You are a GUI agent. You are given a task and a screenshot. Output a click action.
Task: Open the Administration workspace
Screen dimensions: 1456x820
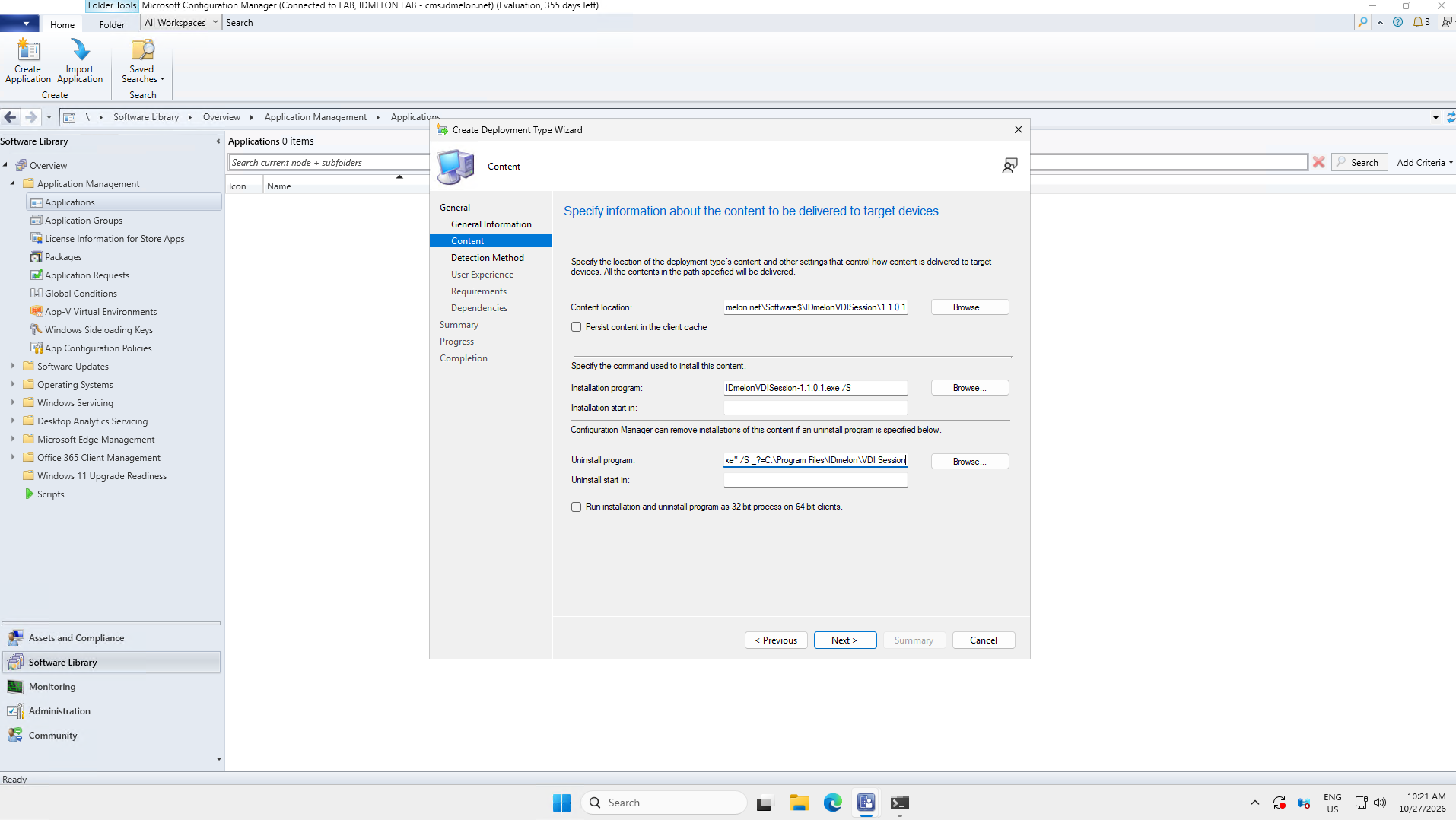111,710
